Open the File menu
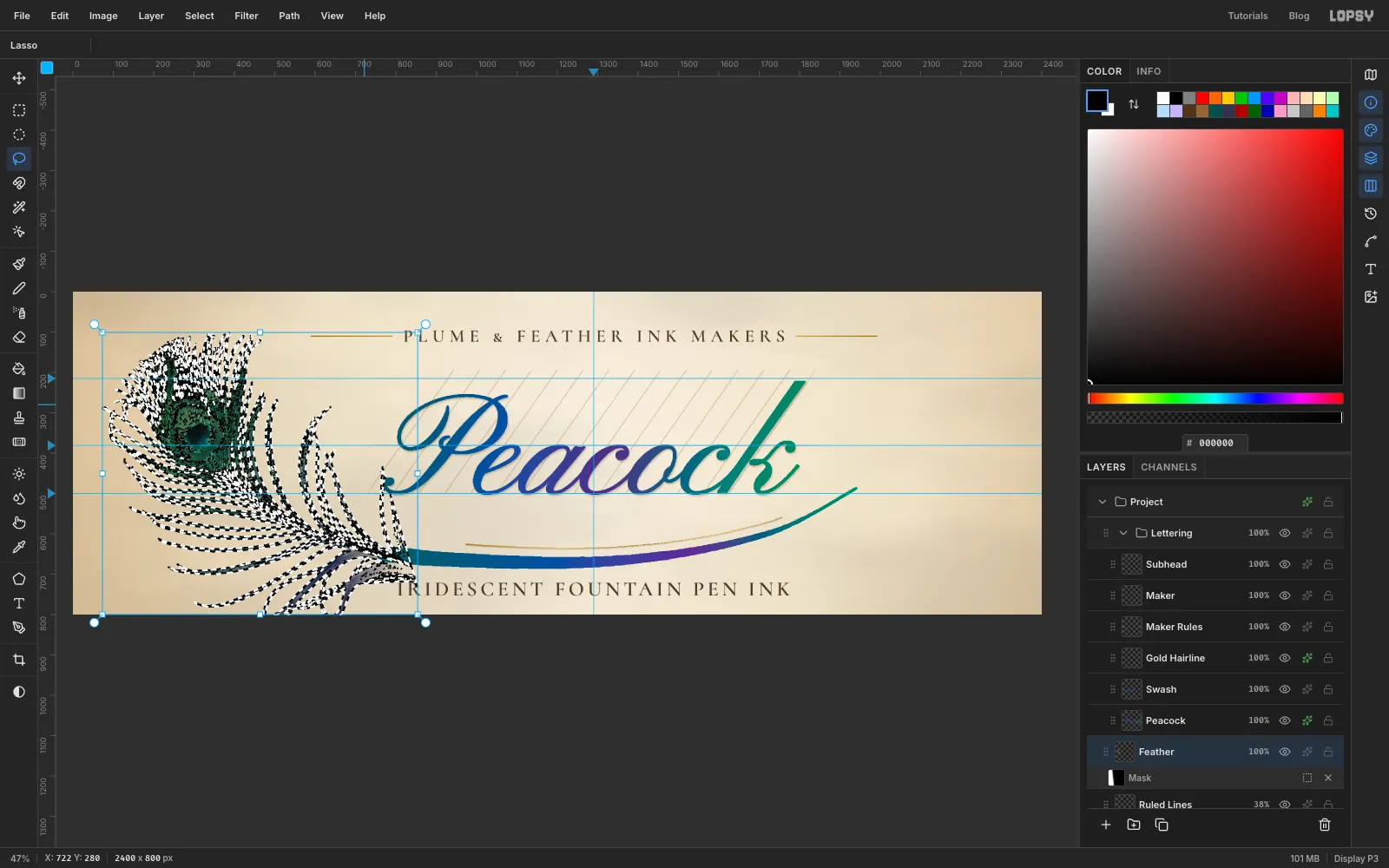 22,16
